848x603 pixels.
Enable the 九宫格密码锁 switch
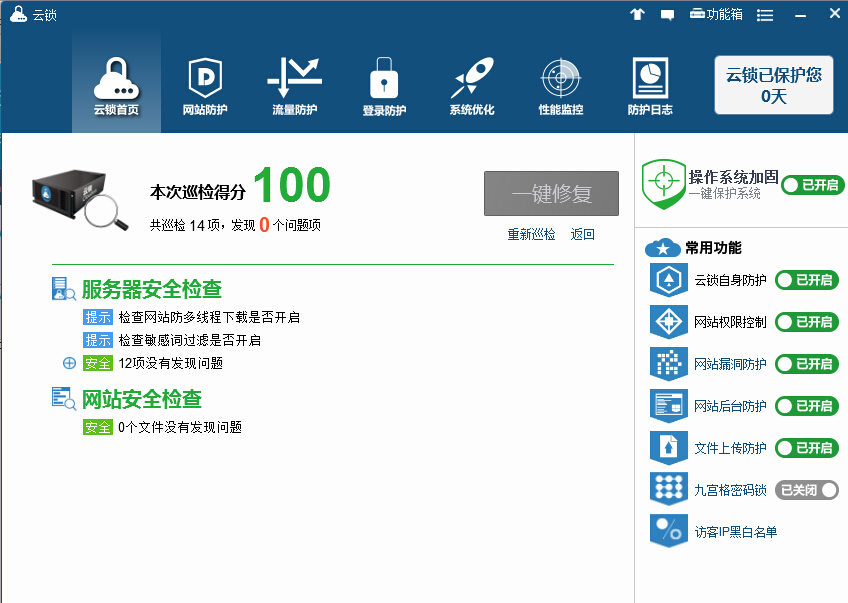coord(806,490)
